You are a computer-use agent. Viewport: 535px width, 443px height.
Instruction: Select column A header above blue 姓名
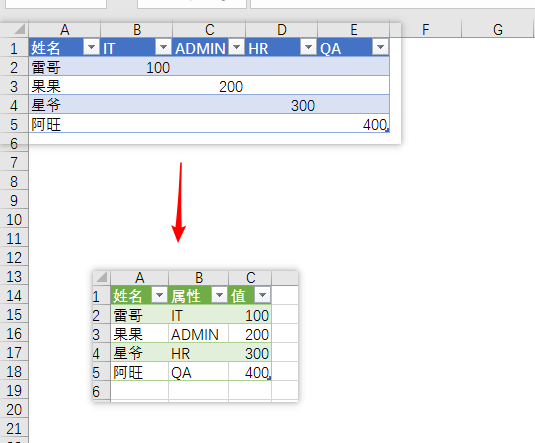(65, 30)
